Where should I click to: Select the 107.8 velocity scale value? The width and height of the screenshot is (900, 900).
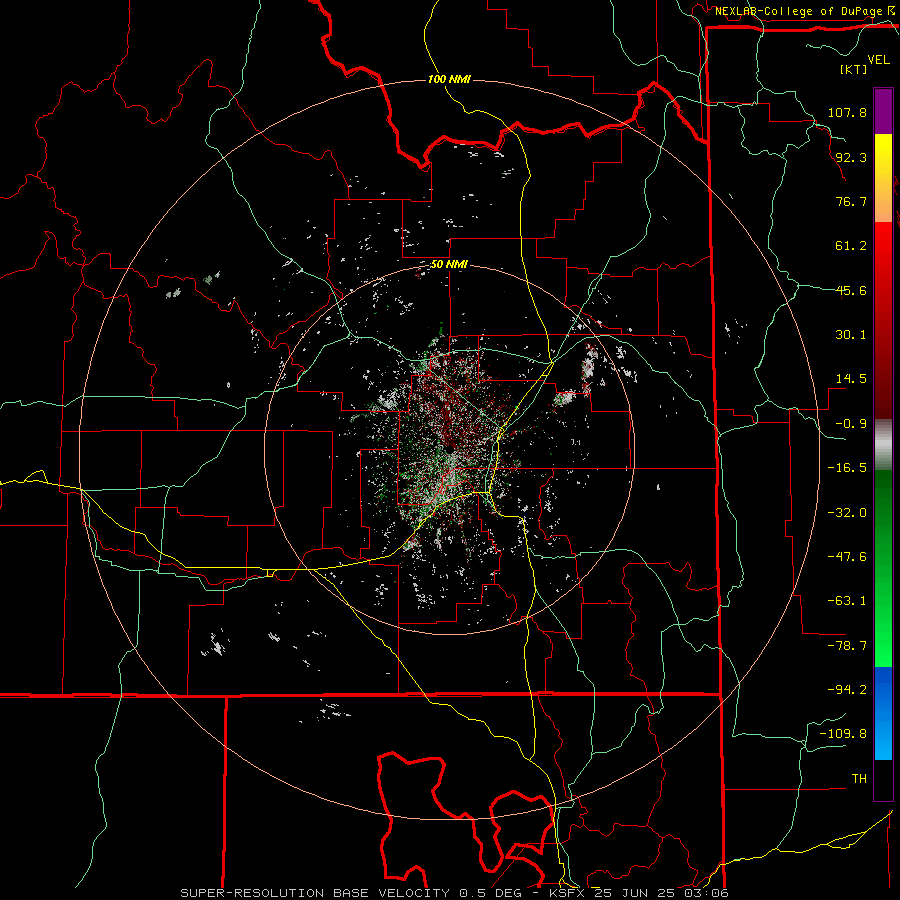[x=847, y=112]
